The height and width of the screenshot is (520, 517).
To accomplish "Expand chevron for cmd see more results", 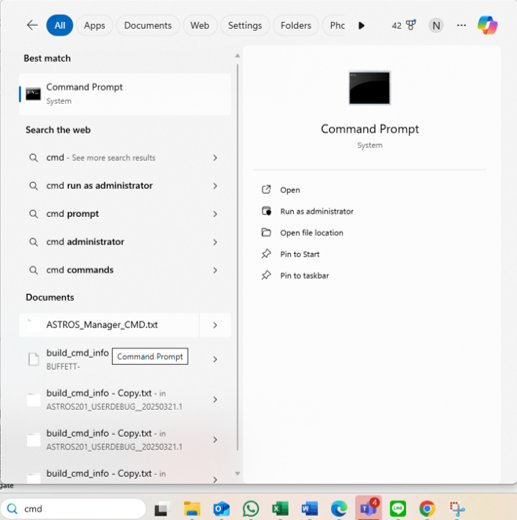I will click(x=215, y=158).
